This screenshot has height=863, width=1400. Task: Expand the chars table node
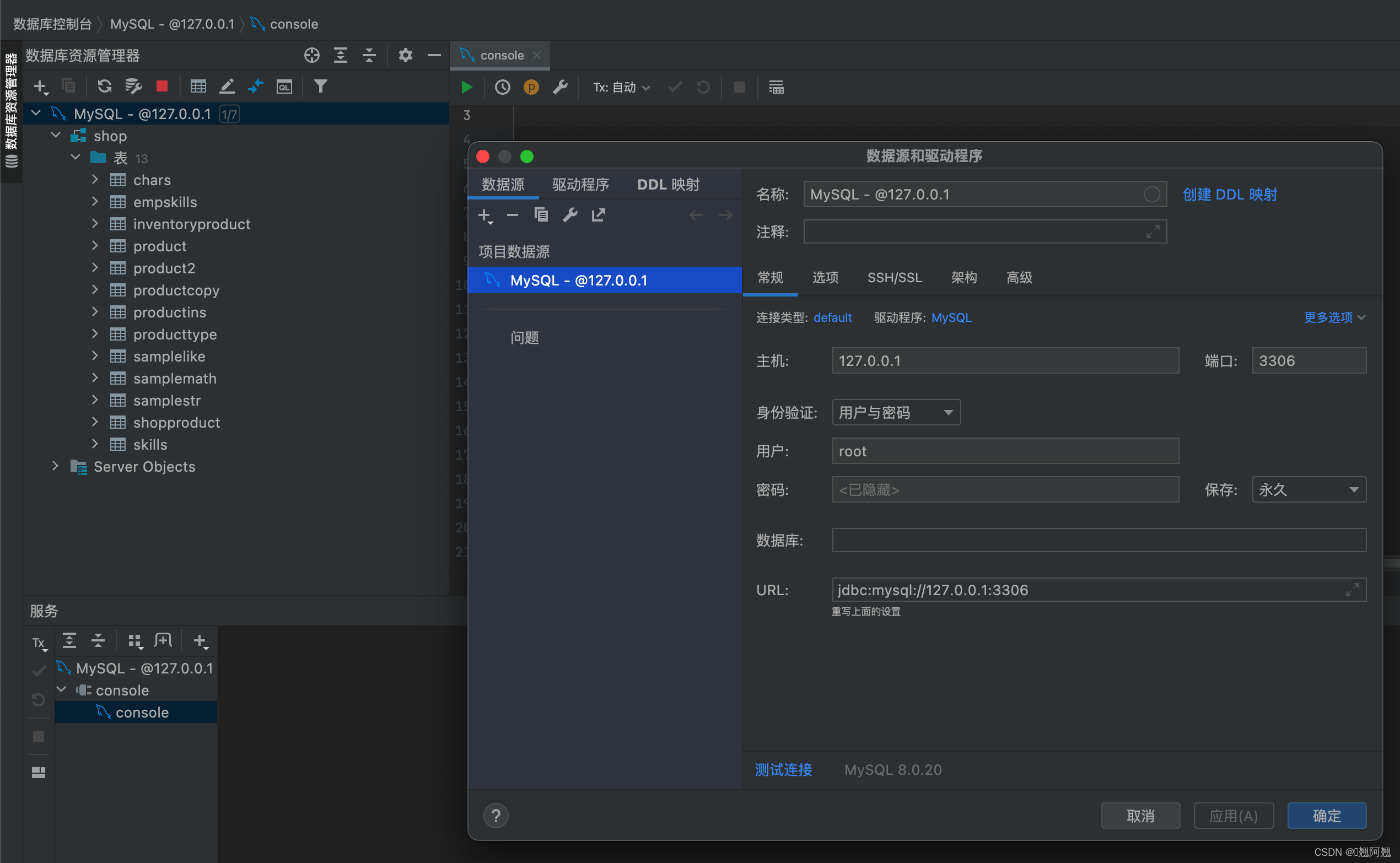(95, 180)
